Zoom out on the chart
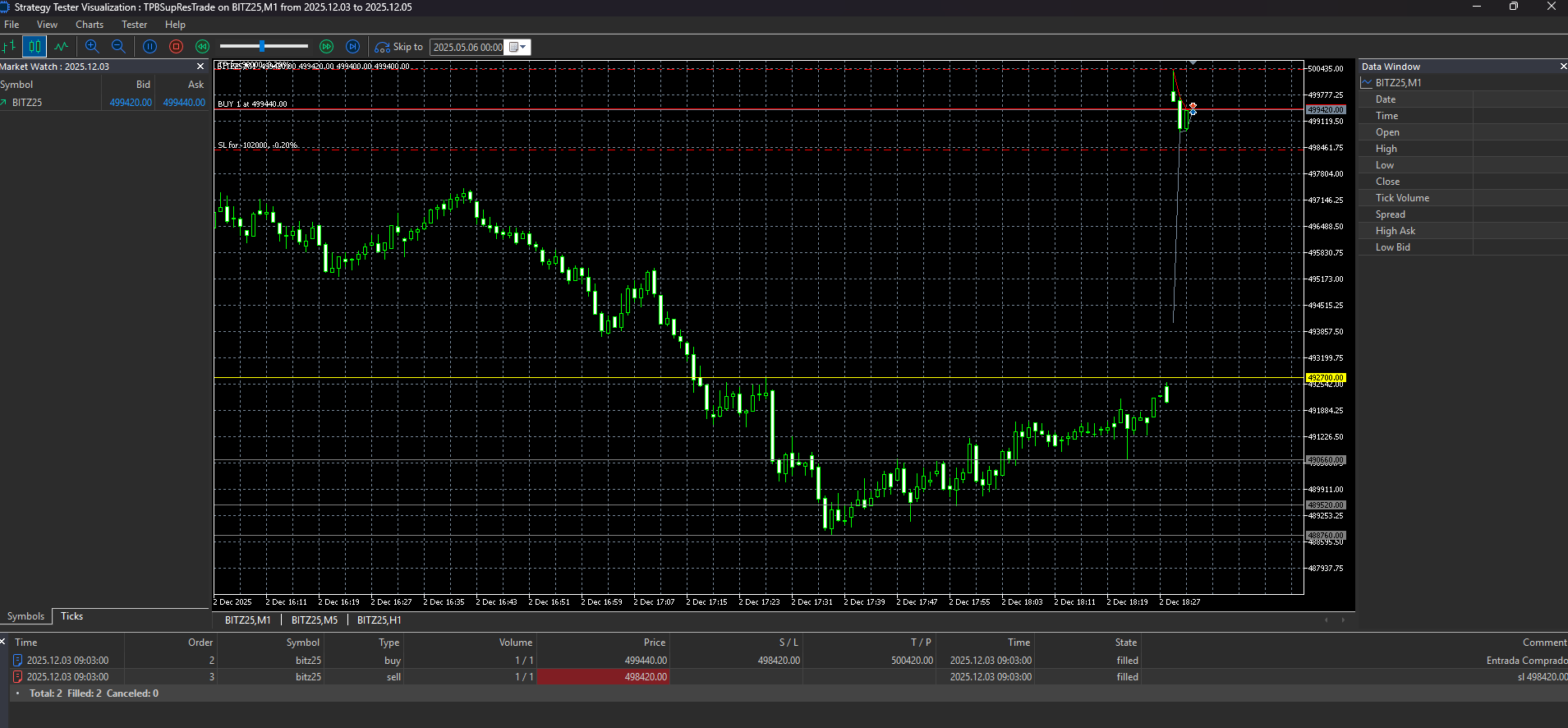Image resolution: width=1568 pixels, height=728 pixels. click(x=118, y=47)
